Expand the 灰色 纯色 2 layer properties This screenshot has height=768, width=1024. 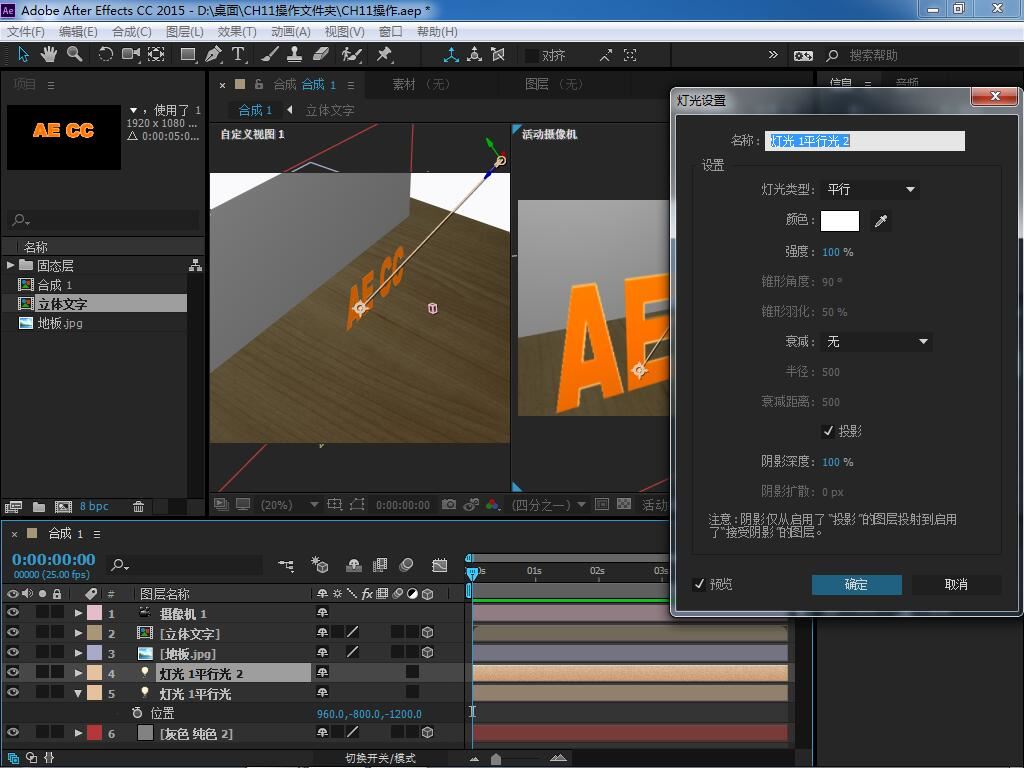tap(78, 733)
